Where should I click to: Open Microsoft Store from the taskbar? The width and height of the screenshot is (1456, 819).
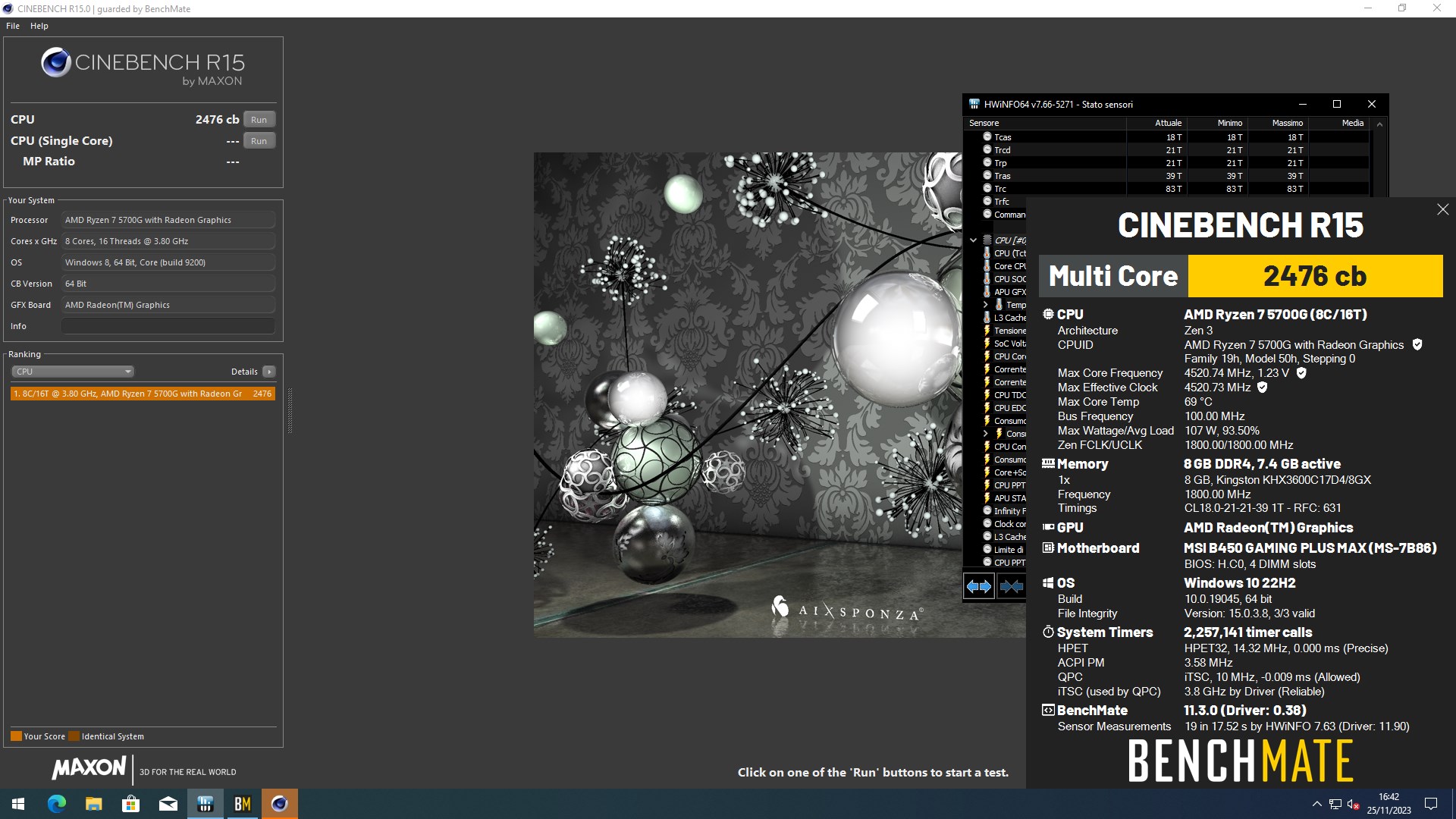click(130, 804)
